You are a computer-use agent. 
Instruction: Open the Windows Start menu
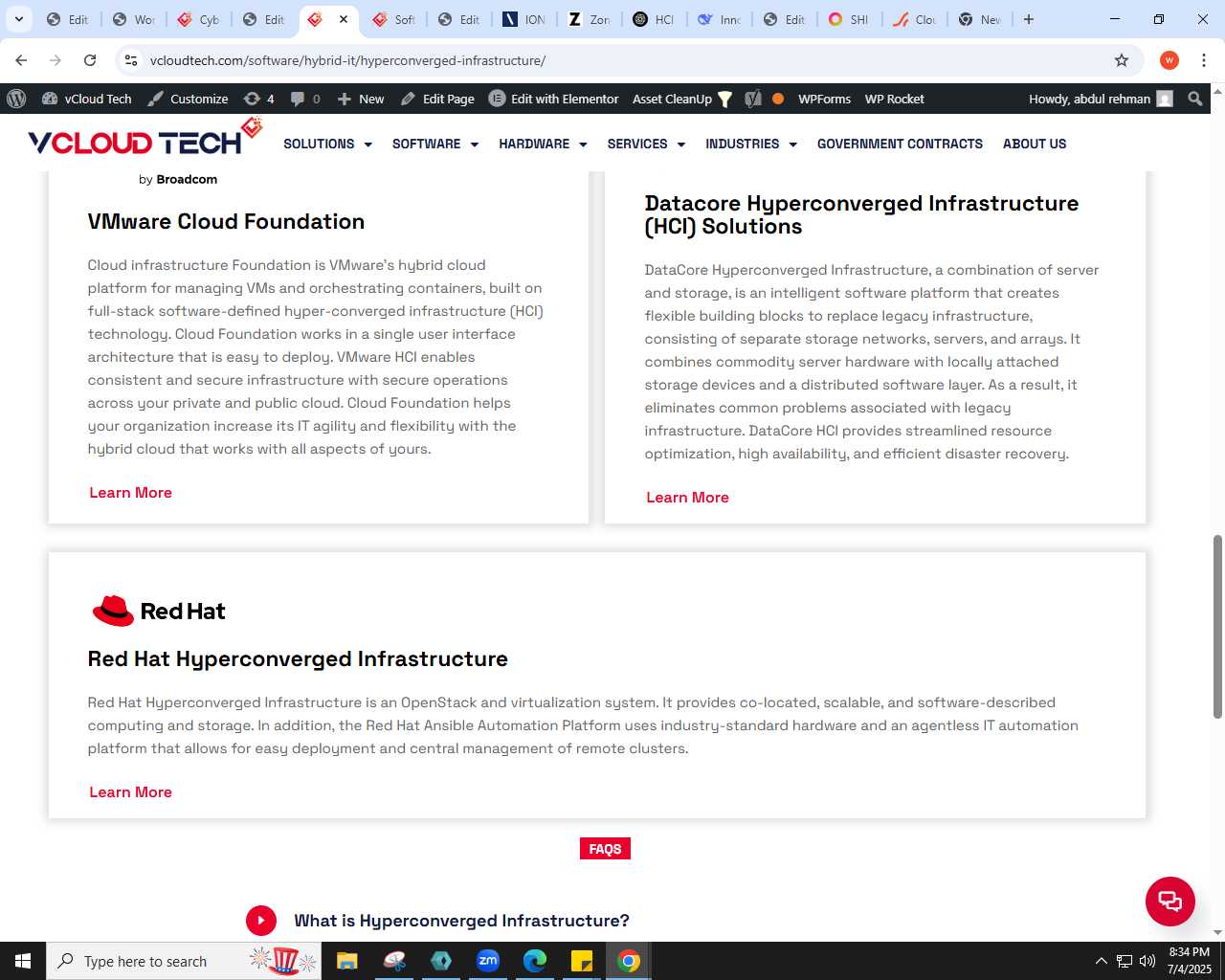pos(23,961)
